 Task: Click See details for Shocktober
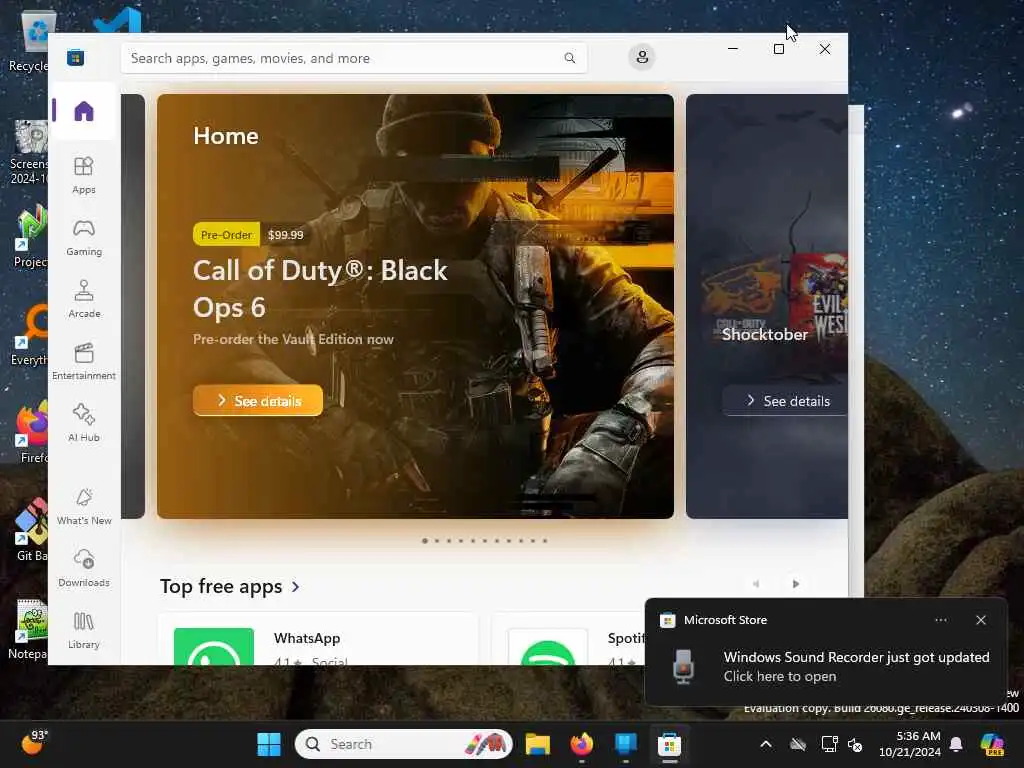coord(786,400)
